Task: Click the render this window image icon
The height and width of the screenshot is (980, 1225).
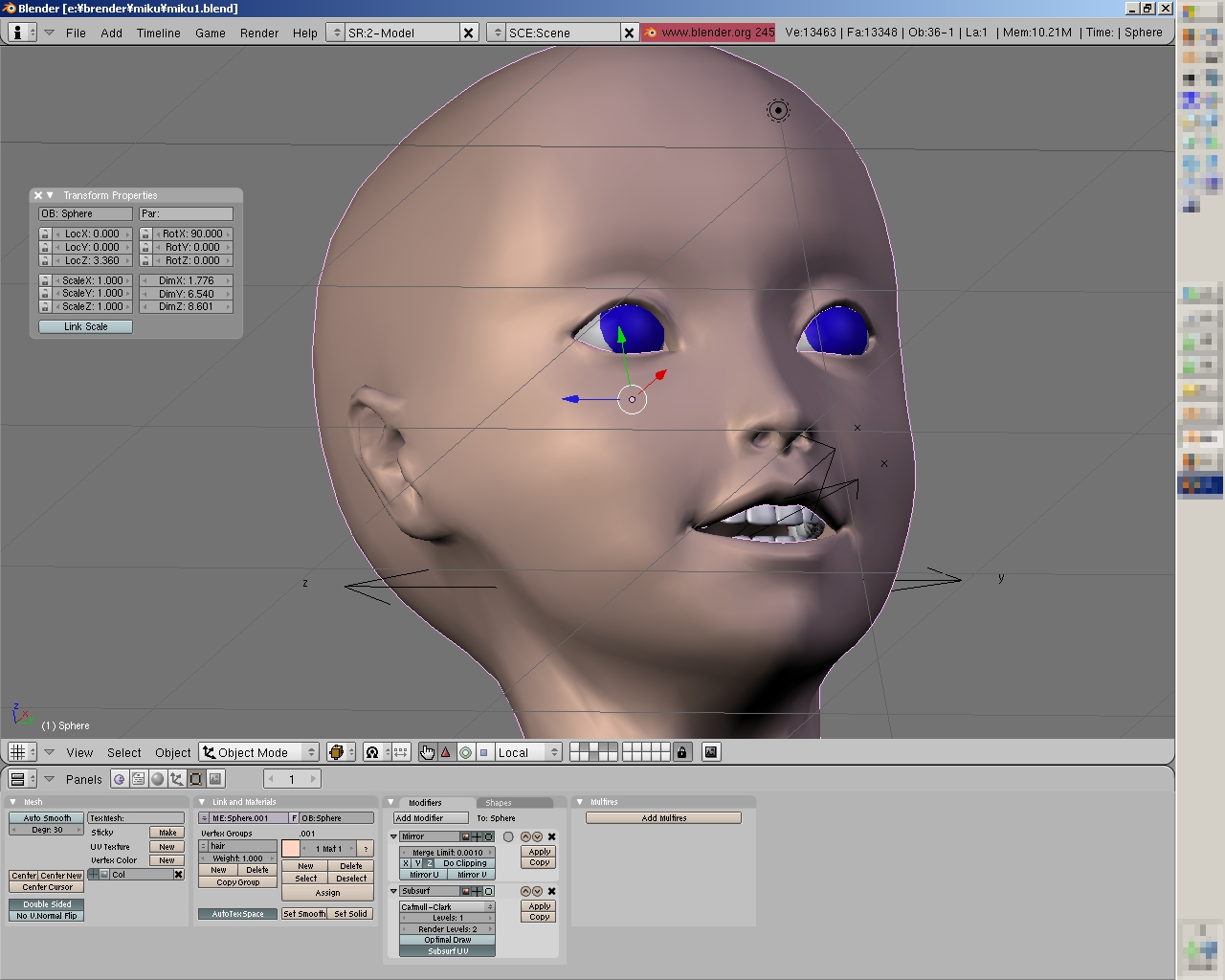Action: pos(711,752)
